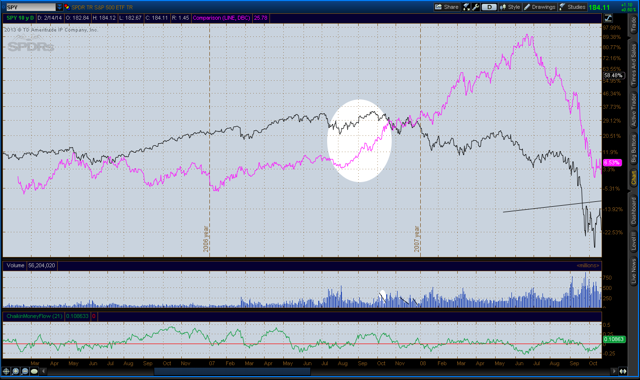Open the Studies menu
Screen dimensions: 640x380
pyautogui.click(x=572, y=7)
